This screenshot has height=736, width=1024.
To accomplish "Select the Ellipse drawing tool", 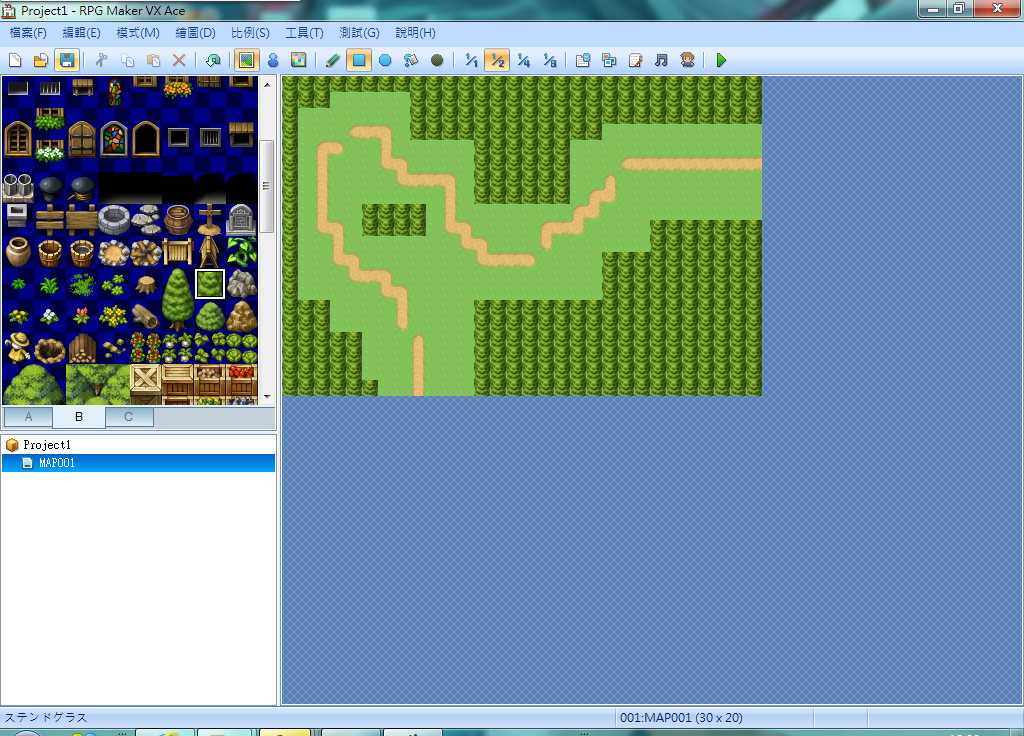I will pyautogui.click(x=385, y=61).
